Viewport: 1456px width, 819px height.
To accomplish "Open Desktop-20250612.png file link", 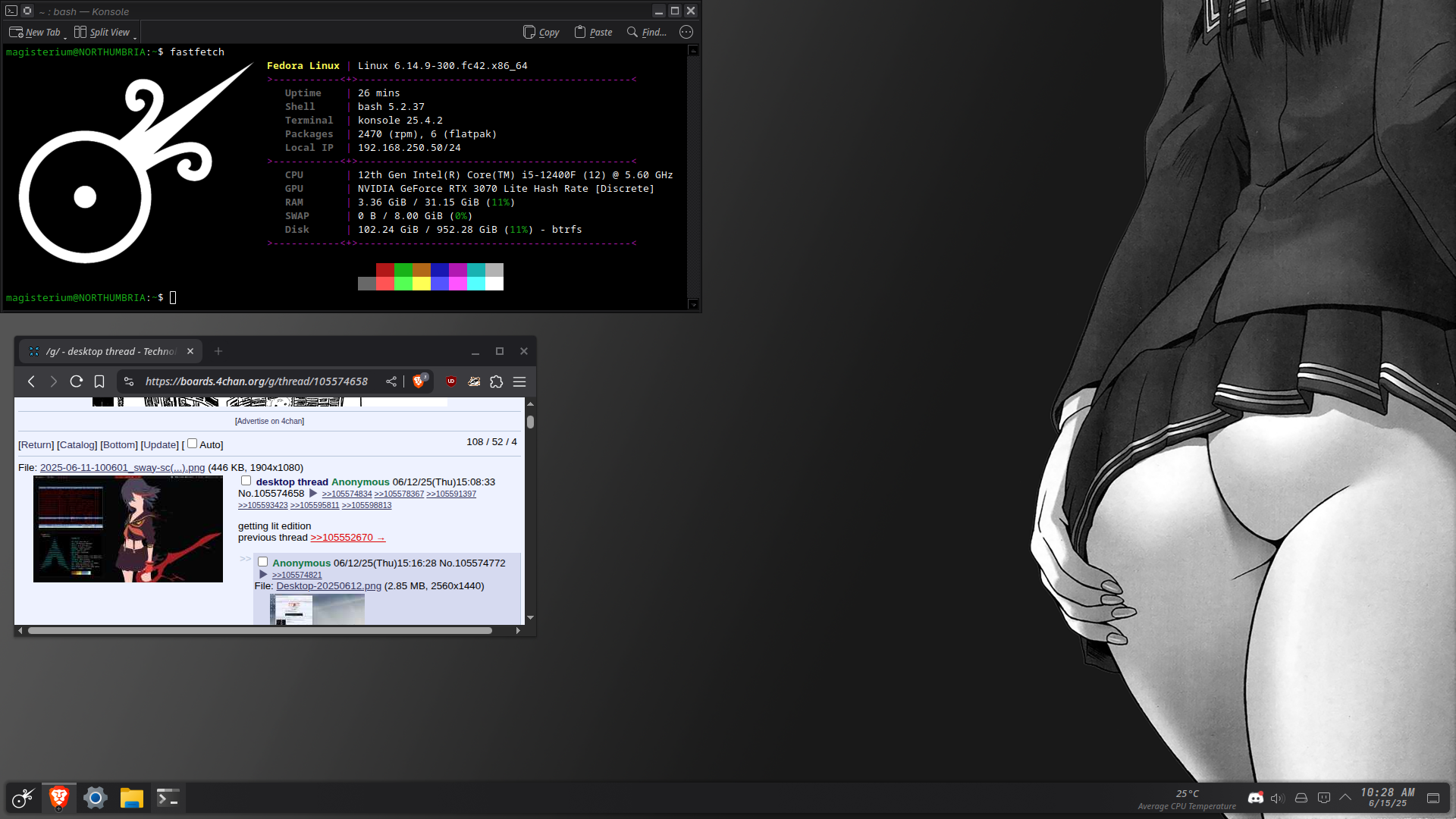I will pos(328,586).
